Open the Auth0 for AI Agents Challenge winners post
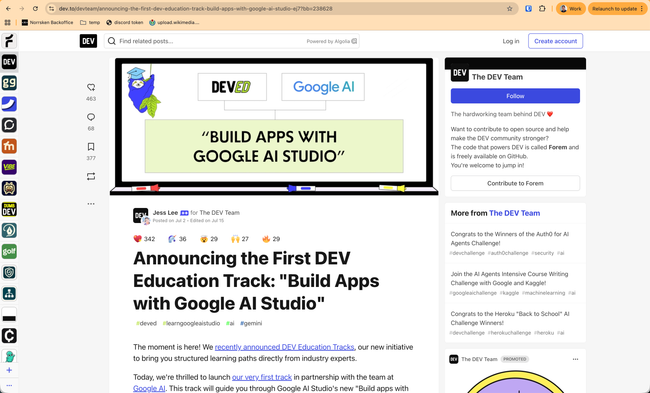Viewport: 650px width, 393px height. point(509,239)
